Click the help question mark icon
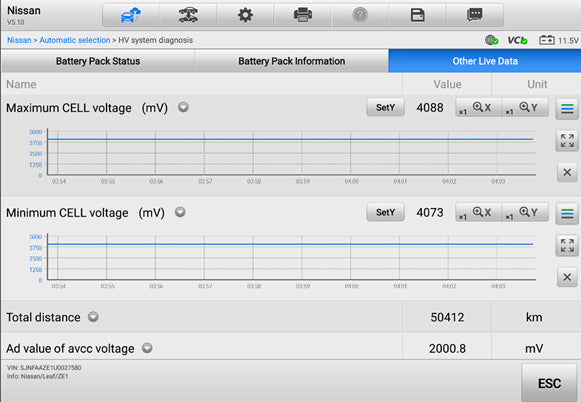 pyautogui.click(x=360, y=15)
